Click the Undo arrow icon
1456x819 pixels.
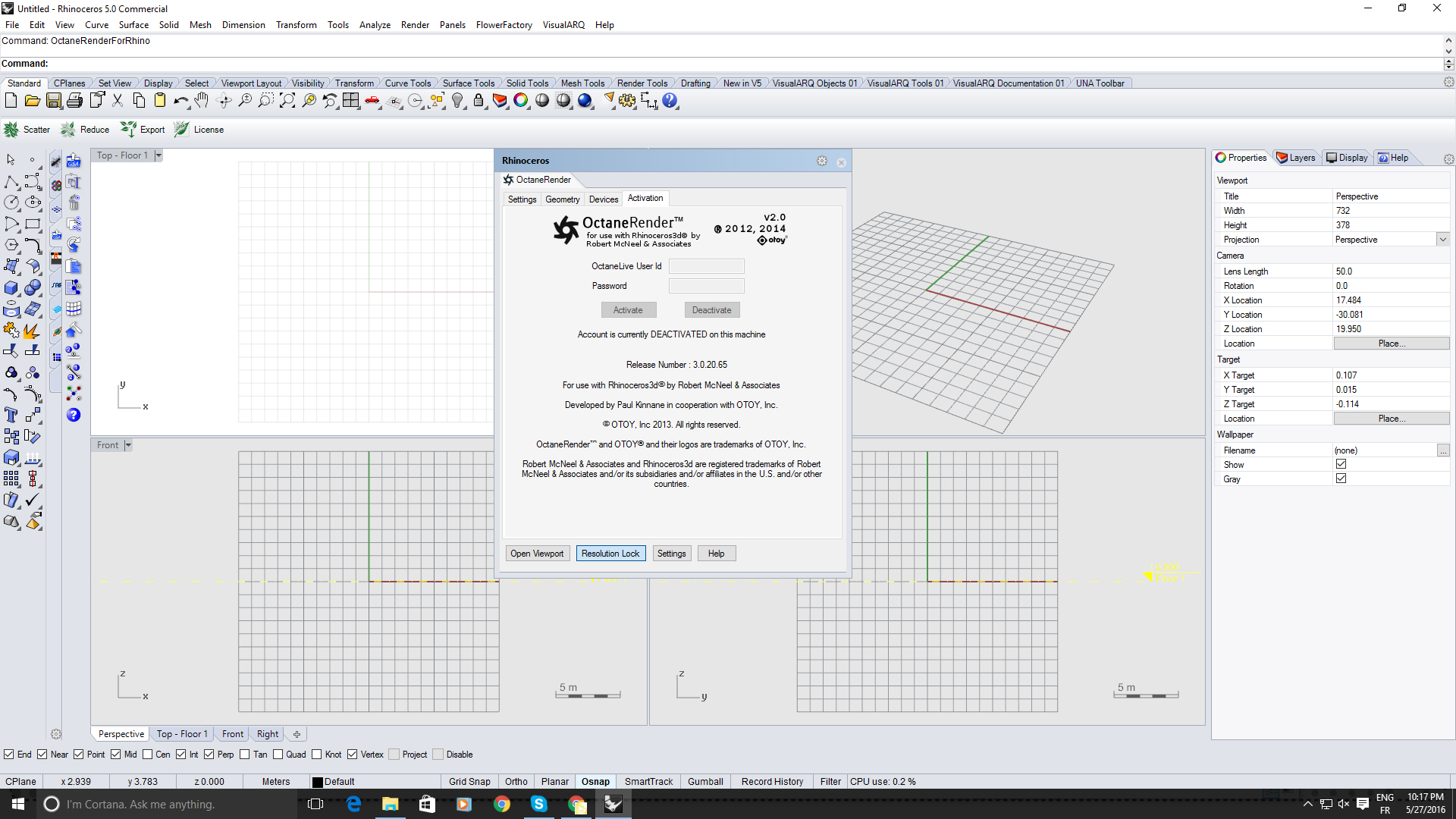click(180, 101)
